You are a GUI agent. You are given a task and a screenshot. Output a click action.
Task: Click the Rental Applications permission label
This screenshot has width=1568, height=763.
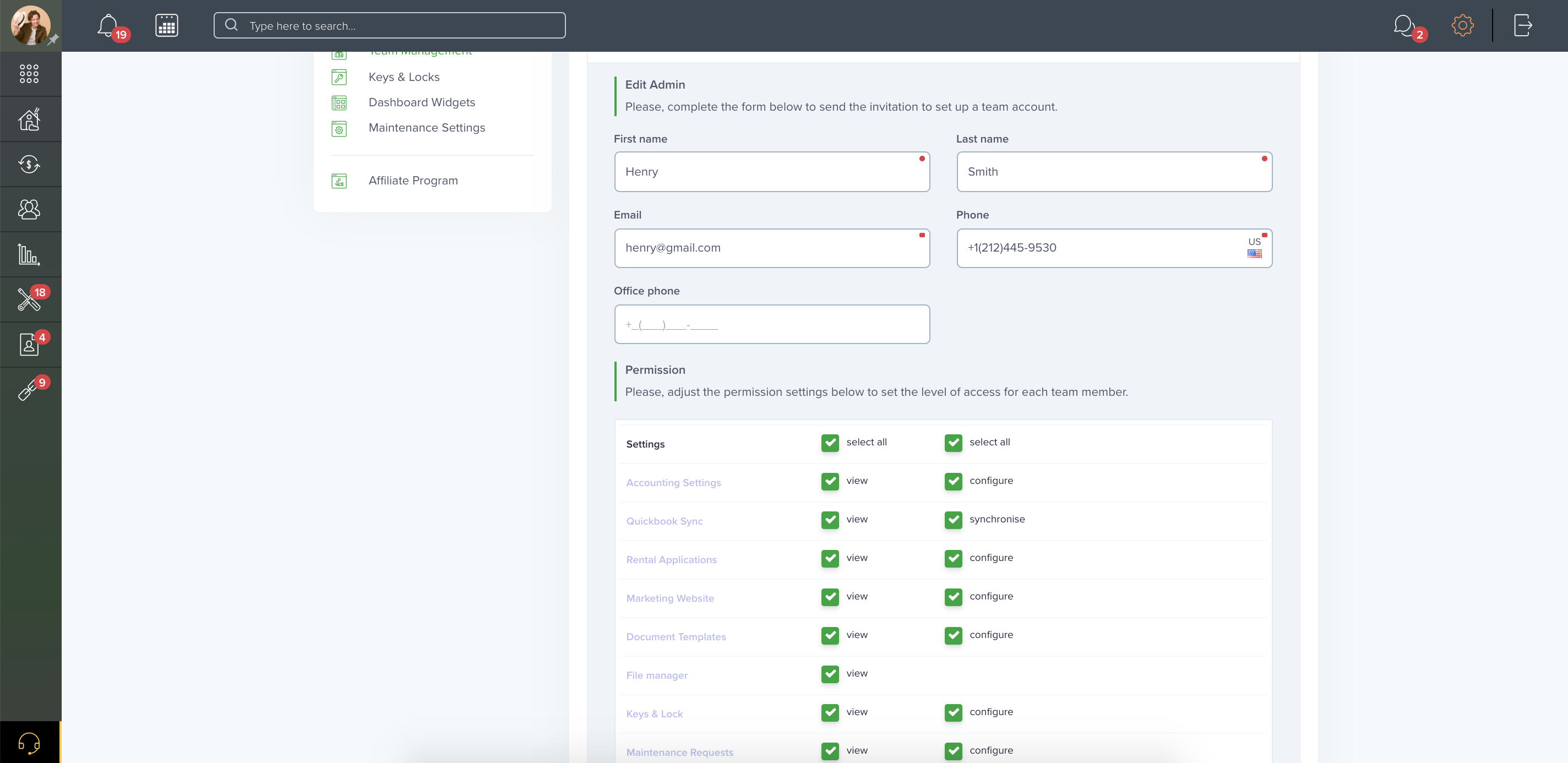click(671, 560)
